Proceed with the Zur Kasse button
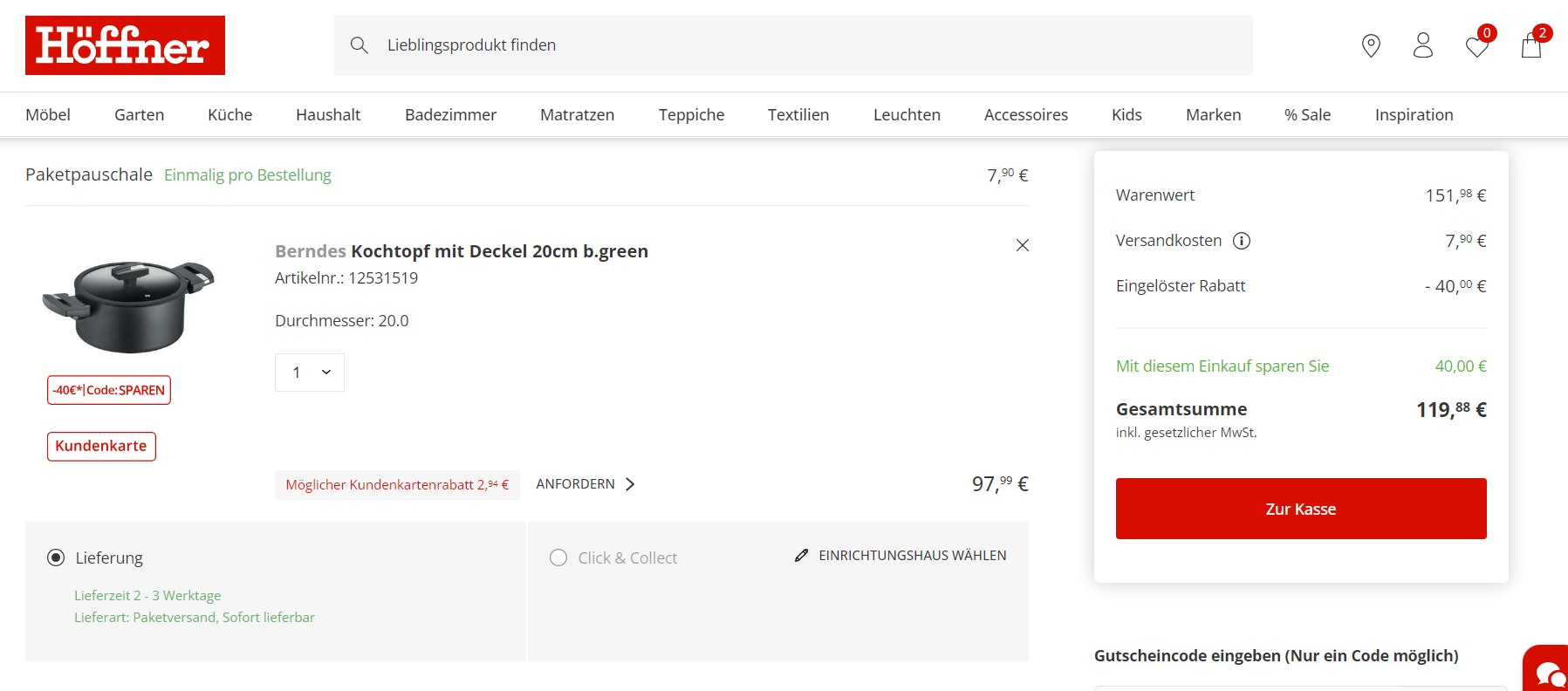This screenshot has height=691, width=1568. (1300, 509)
